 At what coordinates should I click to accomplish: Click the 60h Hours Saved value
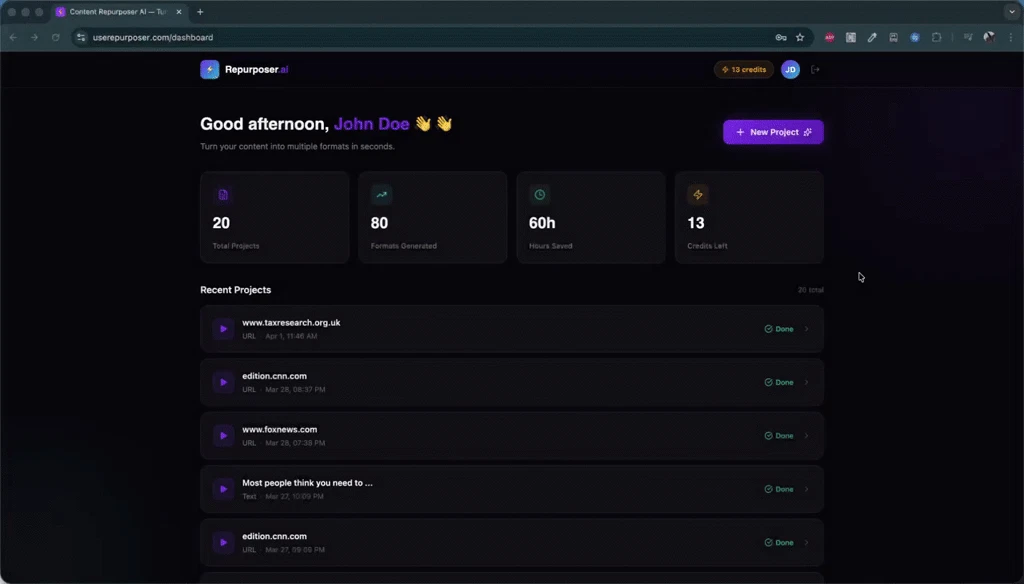coord(542,223)
